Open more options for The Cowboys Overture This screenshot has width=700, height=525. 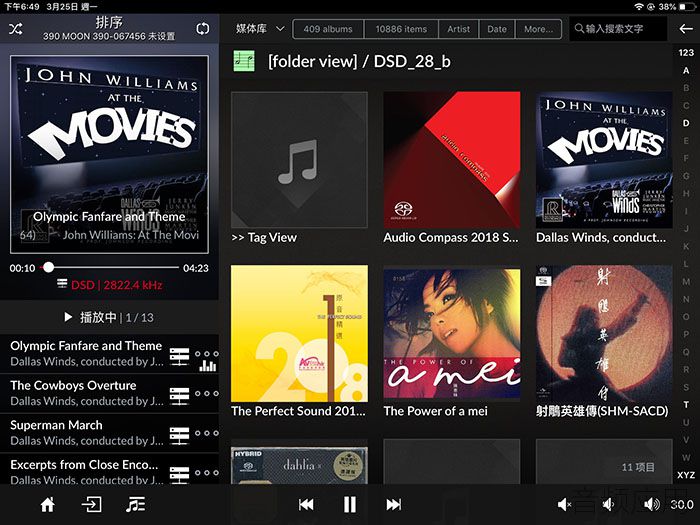[x=207, y=393]
